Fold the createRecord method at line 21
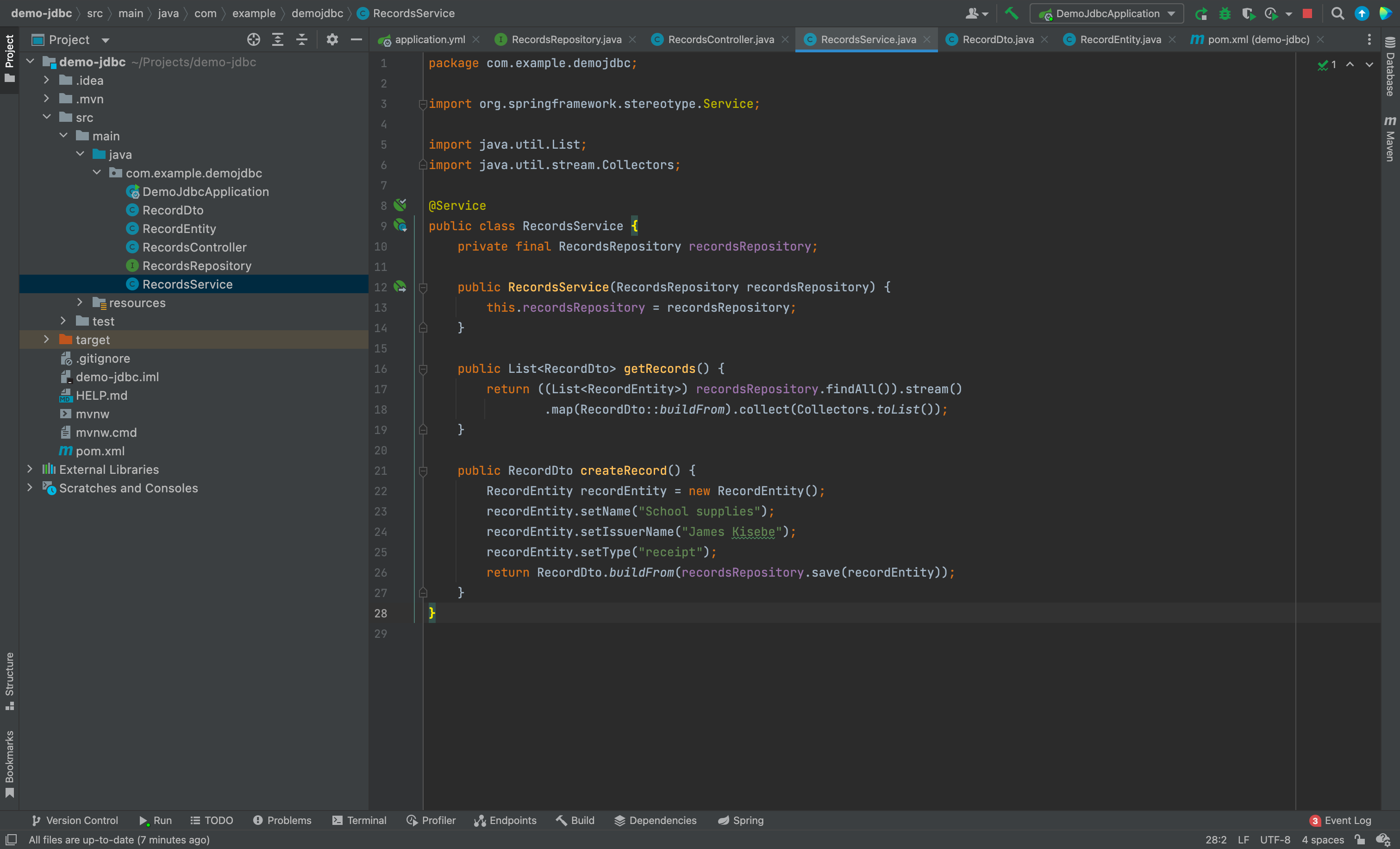The image size is (1400, 849). 423,471
